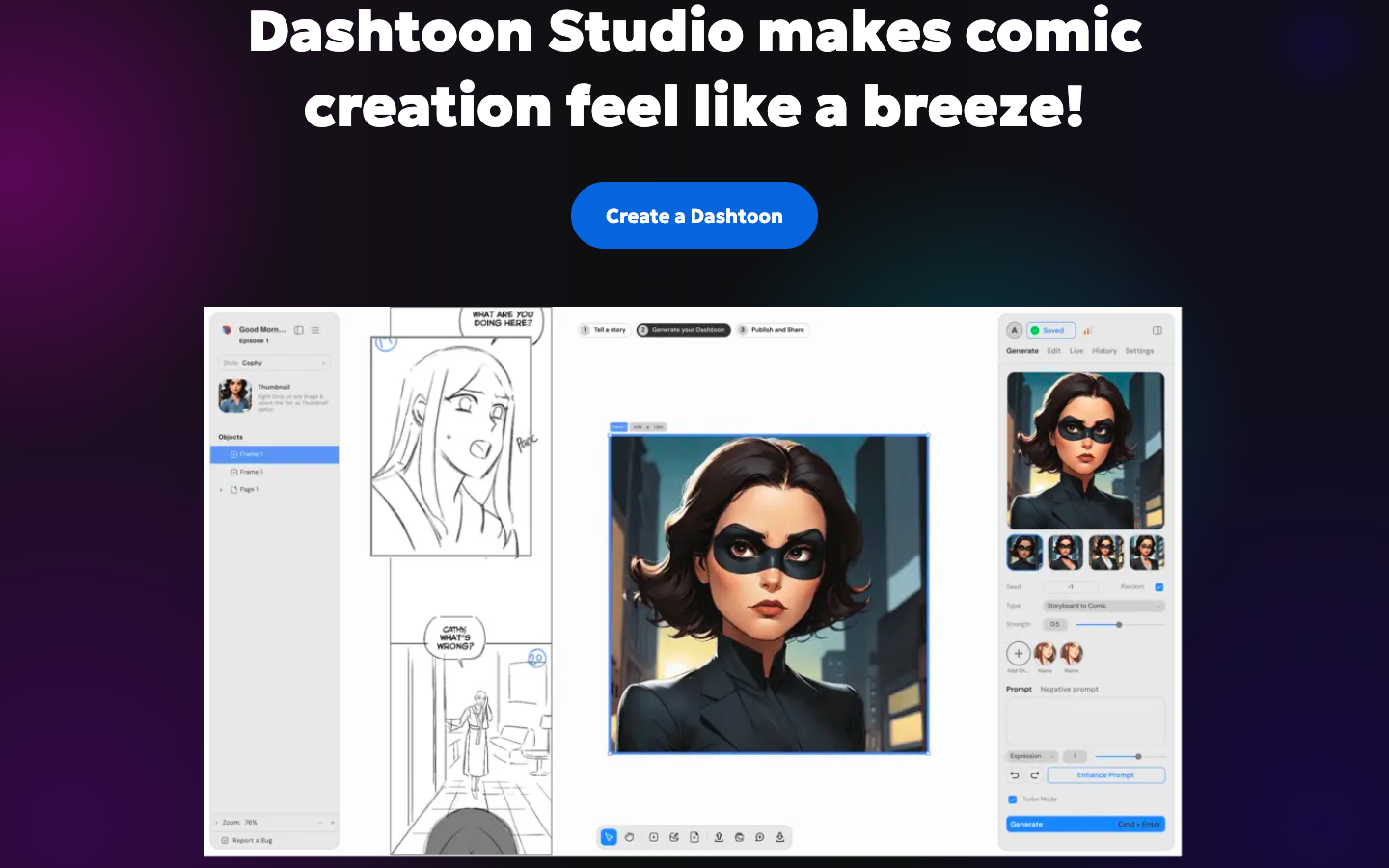This screenshot has height=868, width=1389.
Task: Expand the Page 1 tree item
Action: [x=221, y=490]
